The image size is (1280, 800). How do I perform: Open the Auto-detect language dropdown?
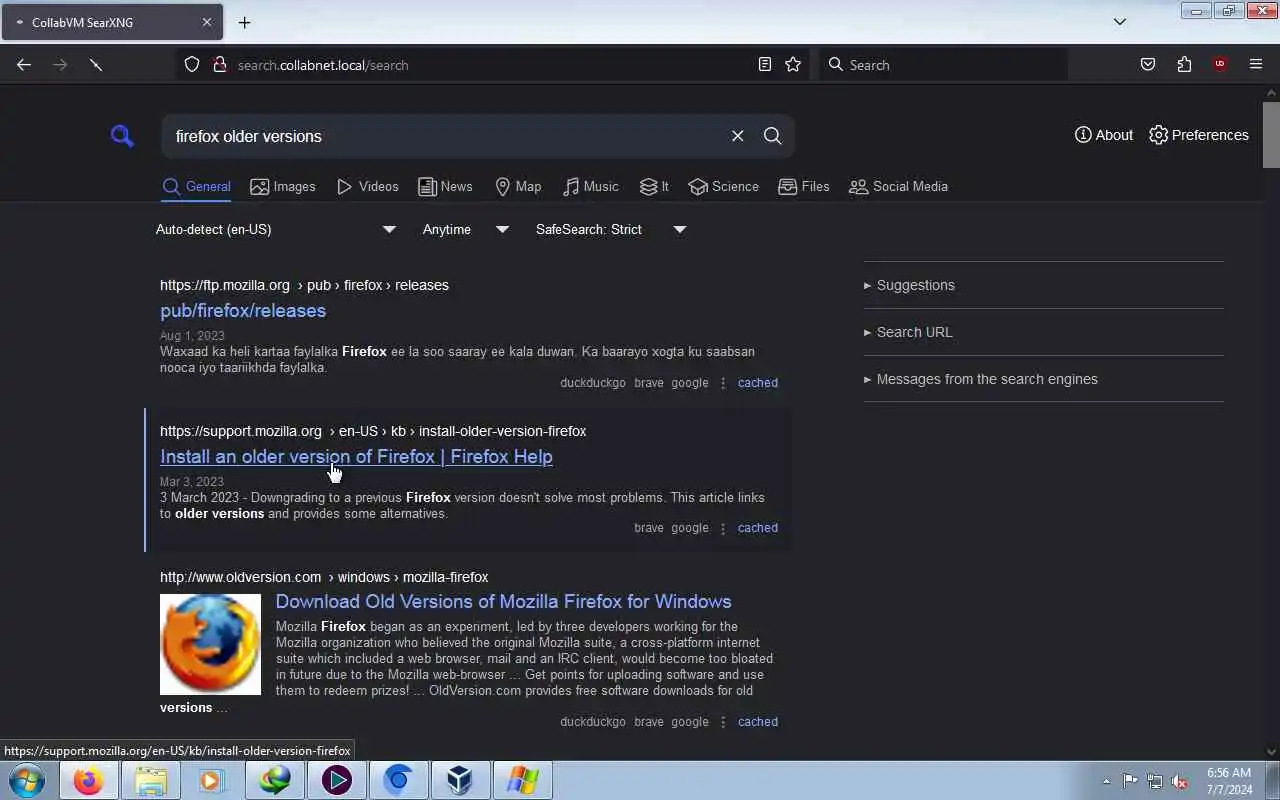(x=276, y=229)
